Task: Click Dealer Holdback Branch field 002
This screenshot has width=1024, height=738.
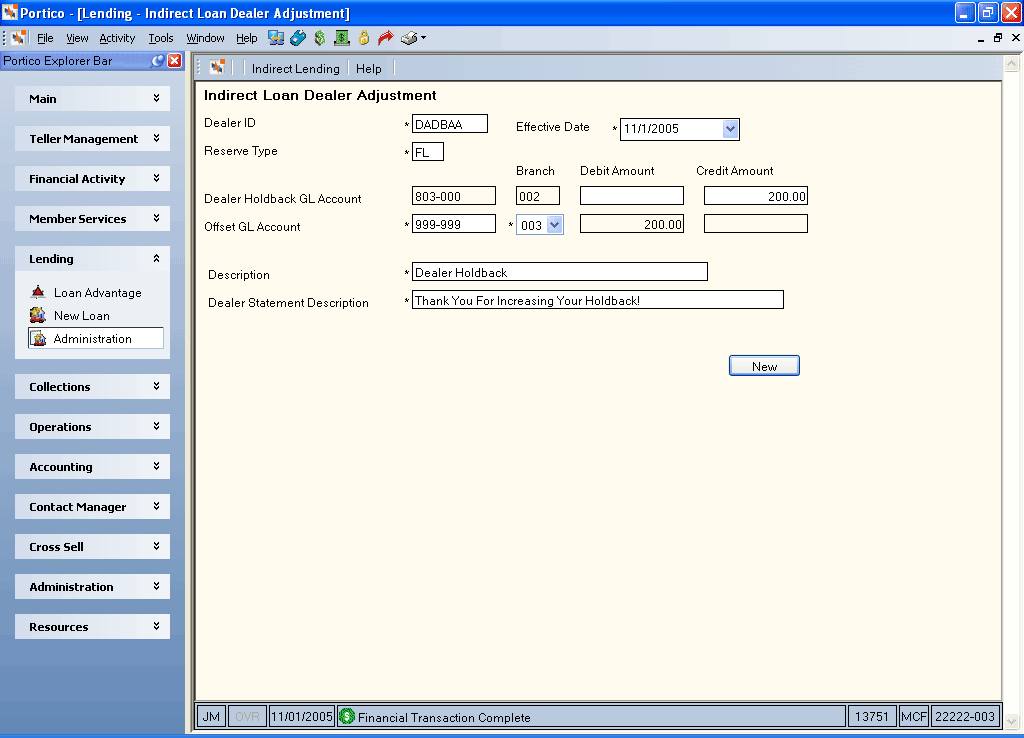Action: 537,196
